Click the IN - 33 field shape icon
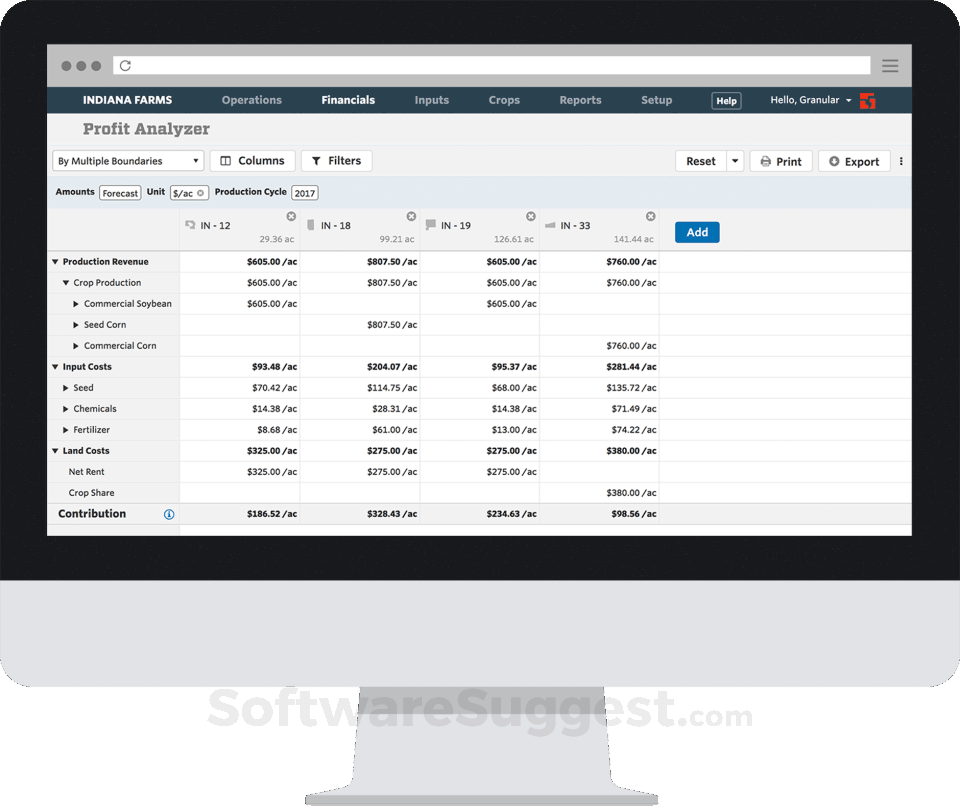This screenshot has height=806, width=960. pos(550,225)
